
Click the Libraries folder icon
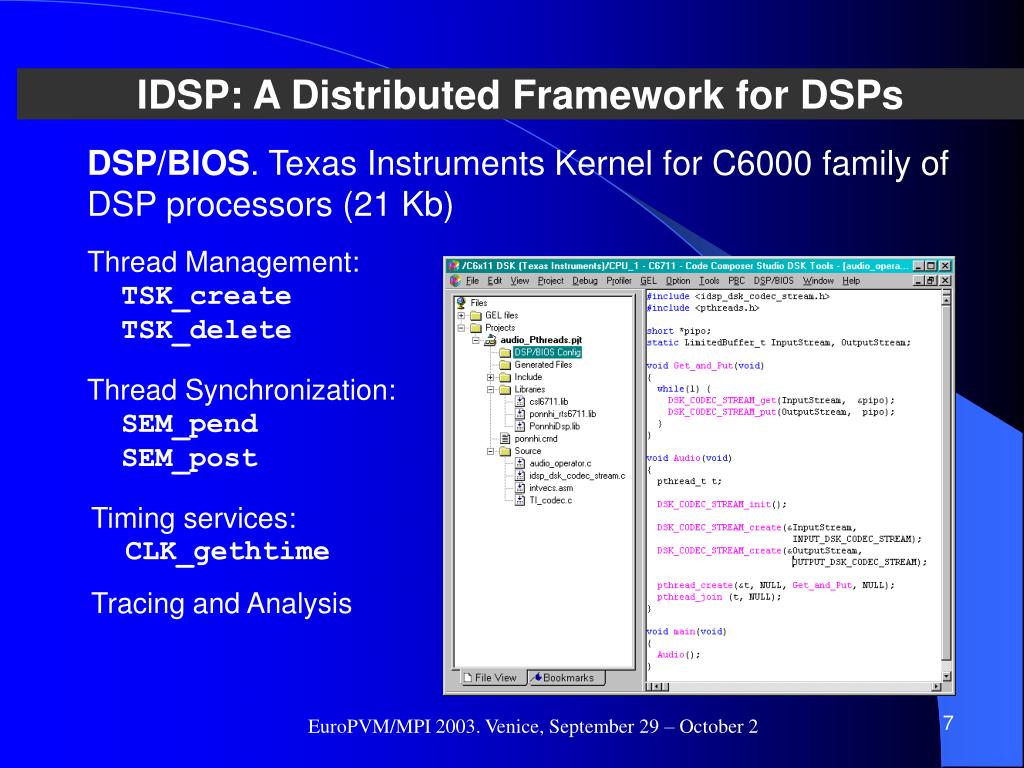(x=505, y=390)
